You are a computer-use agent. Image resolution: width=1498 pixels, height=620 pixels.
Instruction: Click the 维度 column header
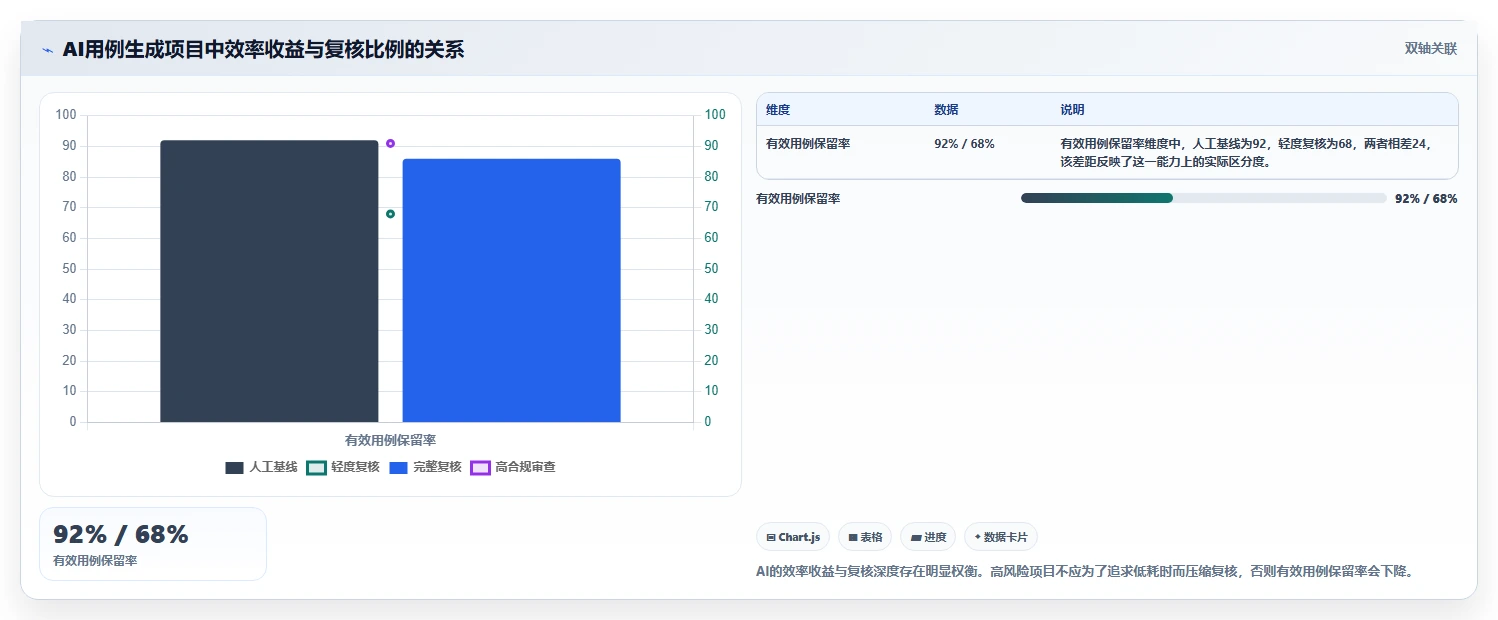click(x=778, y=110)
